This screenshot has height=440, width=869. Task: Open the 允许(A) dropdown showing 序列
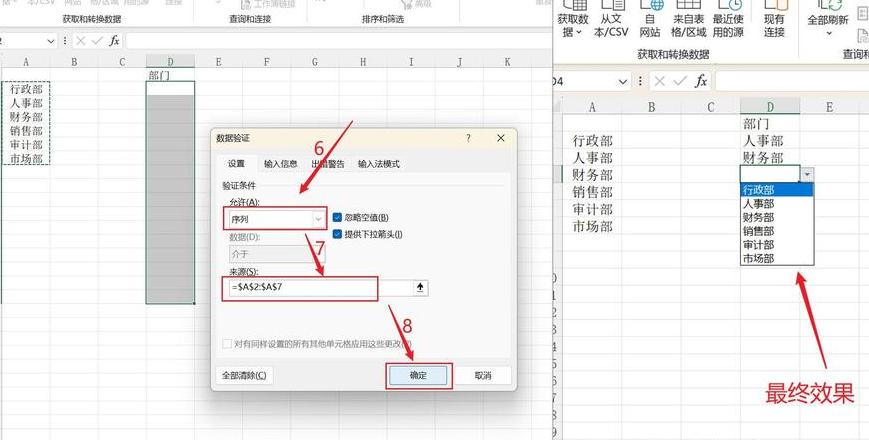[x=319, y=219]
